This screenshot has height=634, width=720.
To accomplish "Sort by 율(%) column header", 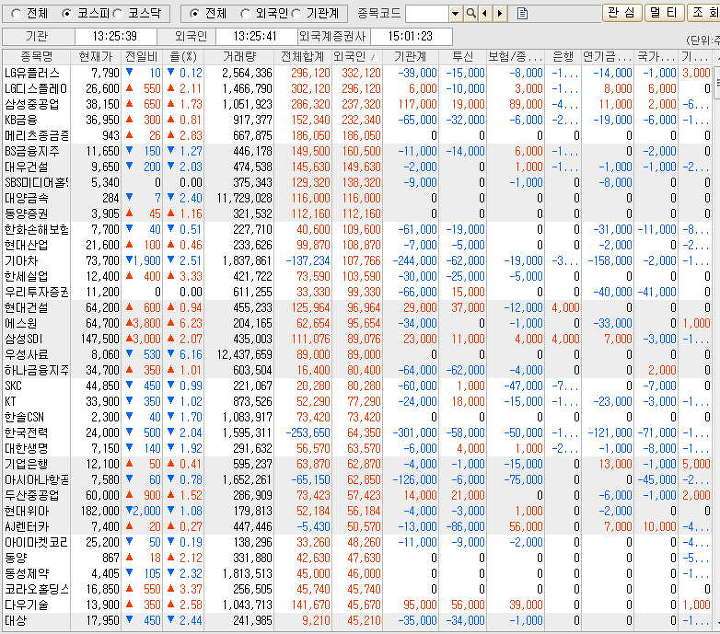I will click(183, 57).
